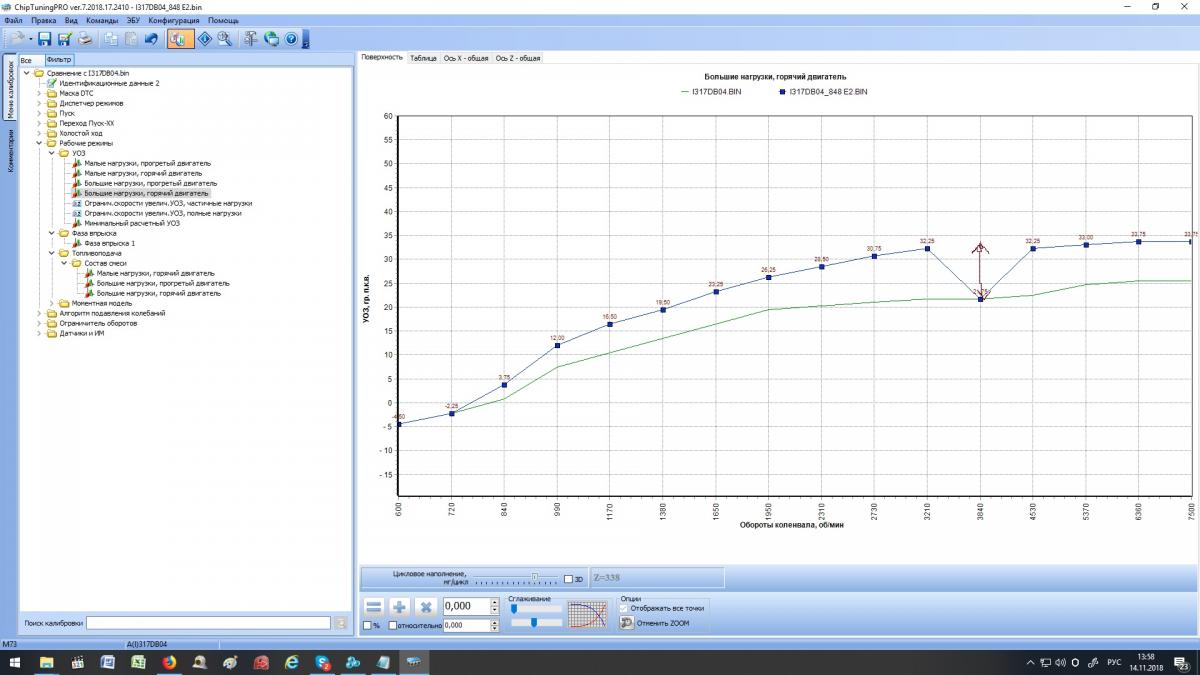Click the blue question mark help icon
The image size is (1200, 675).
pyautogui.click(x=291, y=39)
